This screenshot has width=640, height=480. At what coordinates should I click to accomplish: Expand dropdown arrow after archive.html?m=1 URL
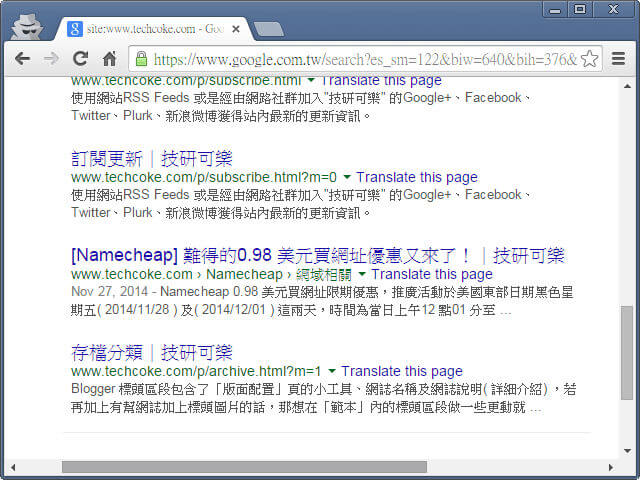click(x=332, y=371)
